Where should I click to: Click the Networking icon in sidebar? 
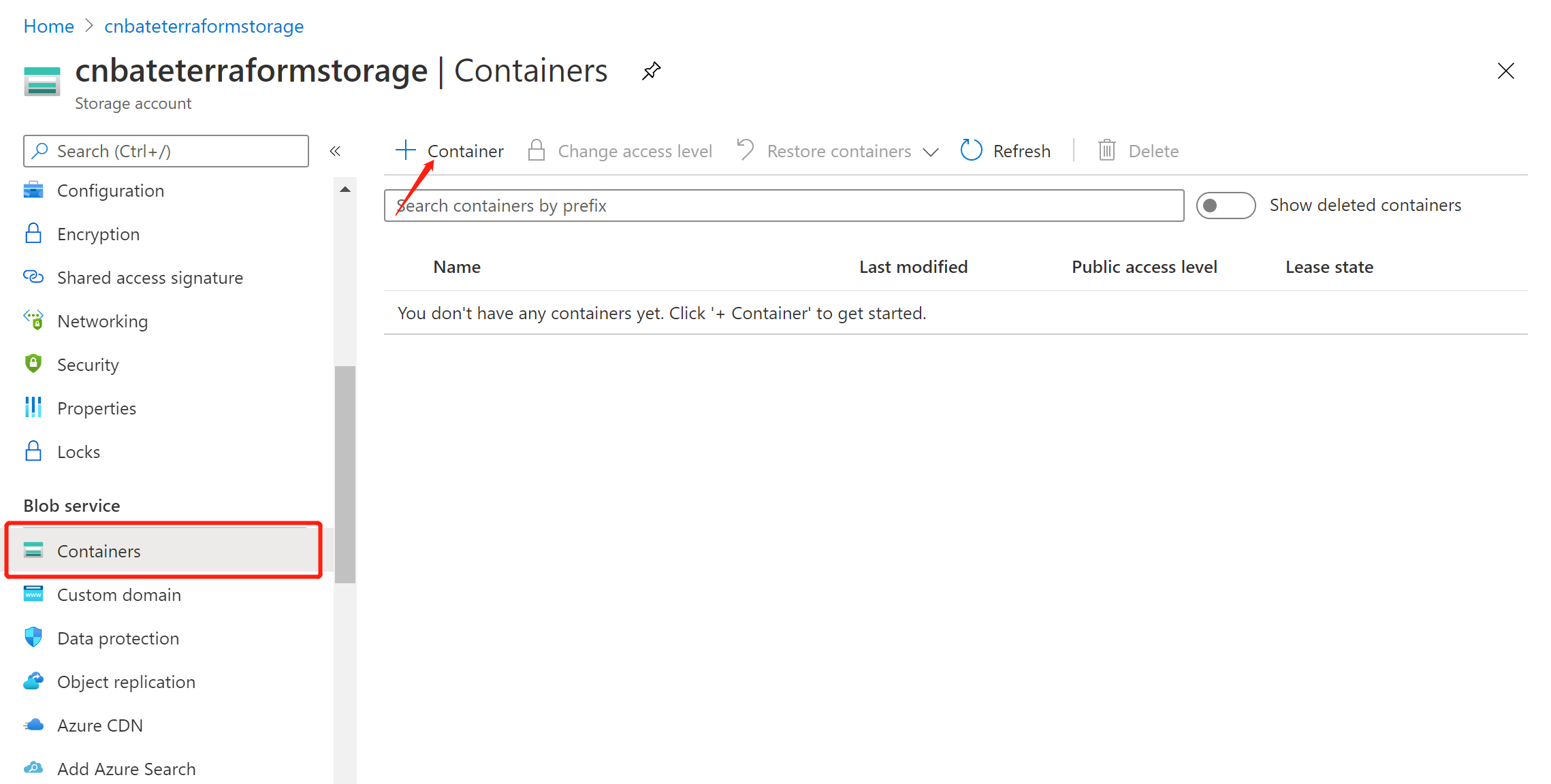pos(33,320)
